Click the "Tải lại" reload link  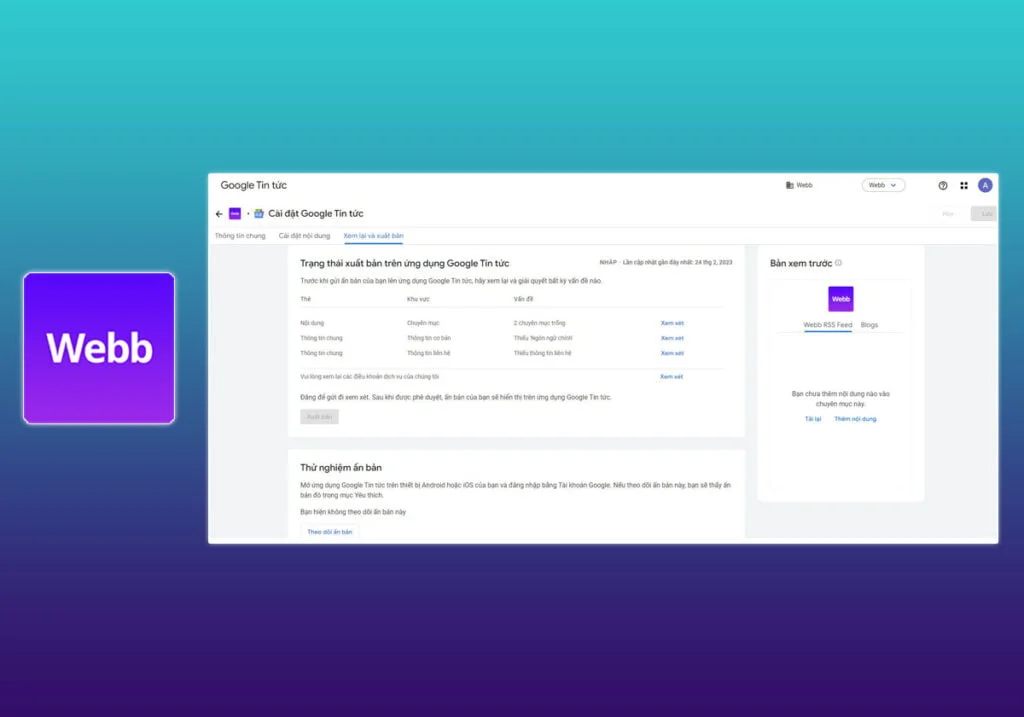[x=813, y=419]
